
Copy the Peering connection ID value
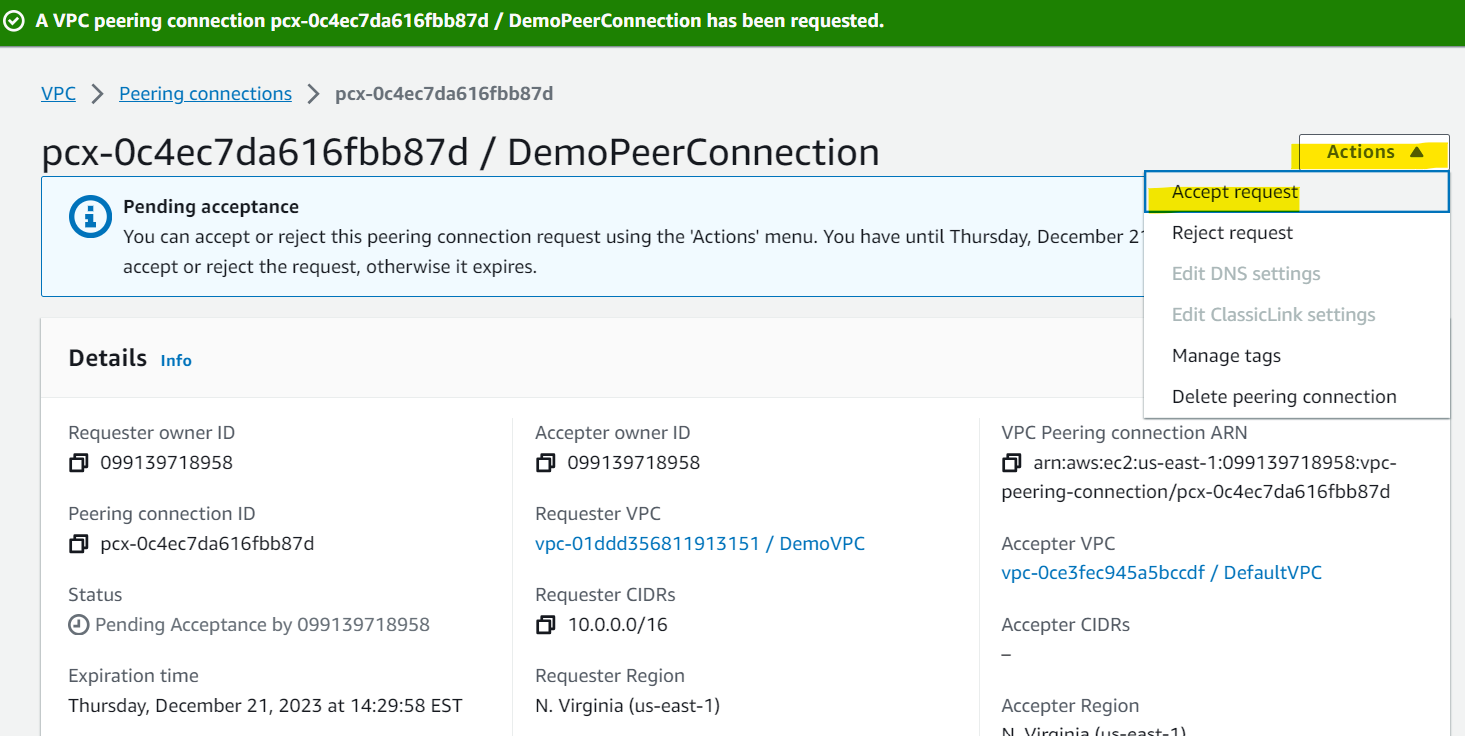(78, 544)
